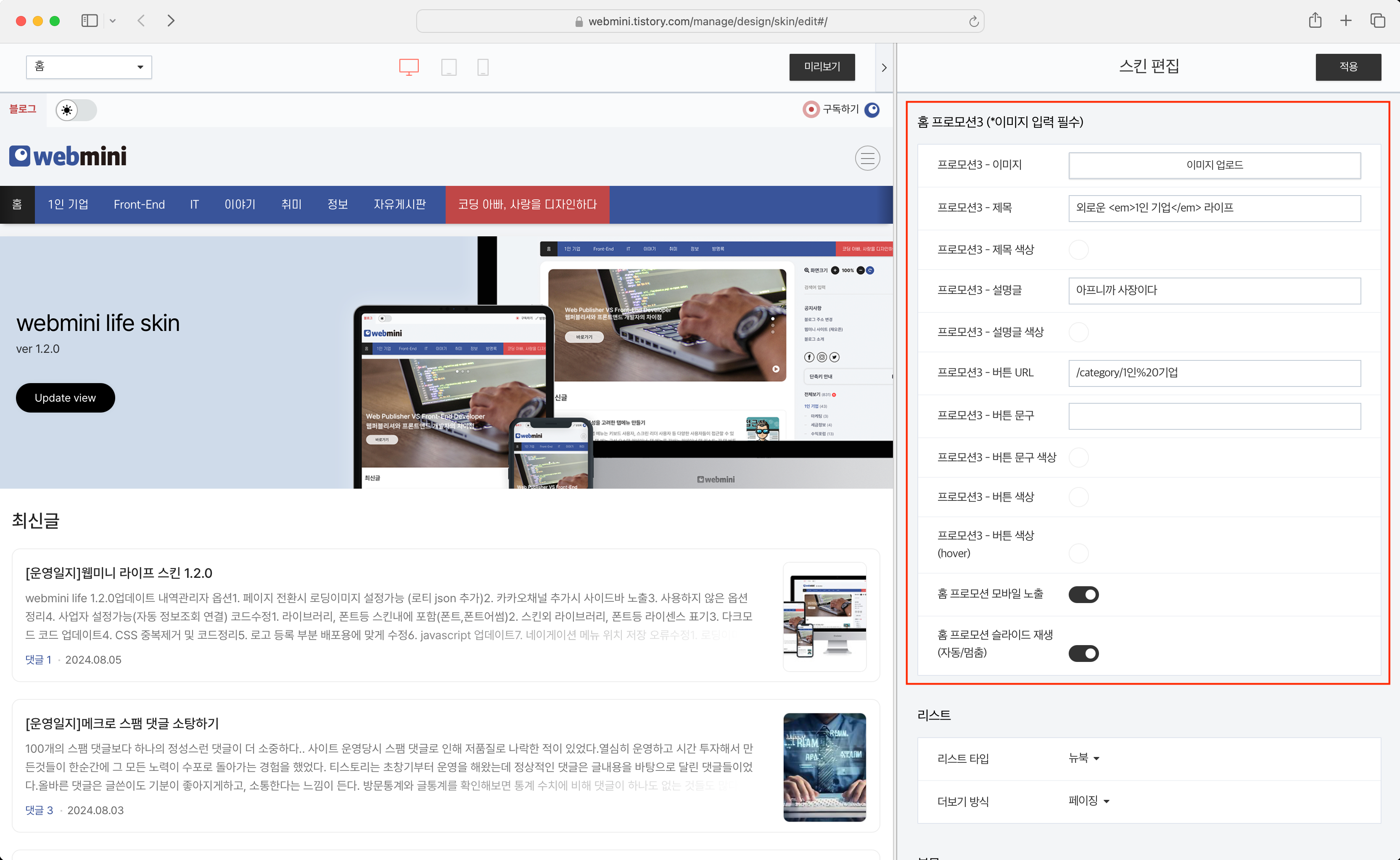Disable 홈 프로모션 모바일 노출 switch
The image size is (1400, 860).
pyautogui.click(x=1083, y=594)
